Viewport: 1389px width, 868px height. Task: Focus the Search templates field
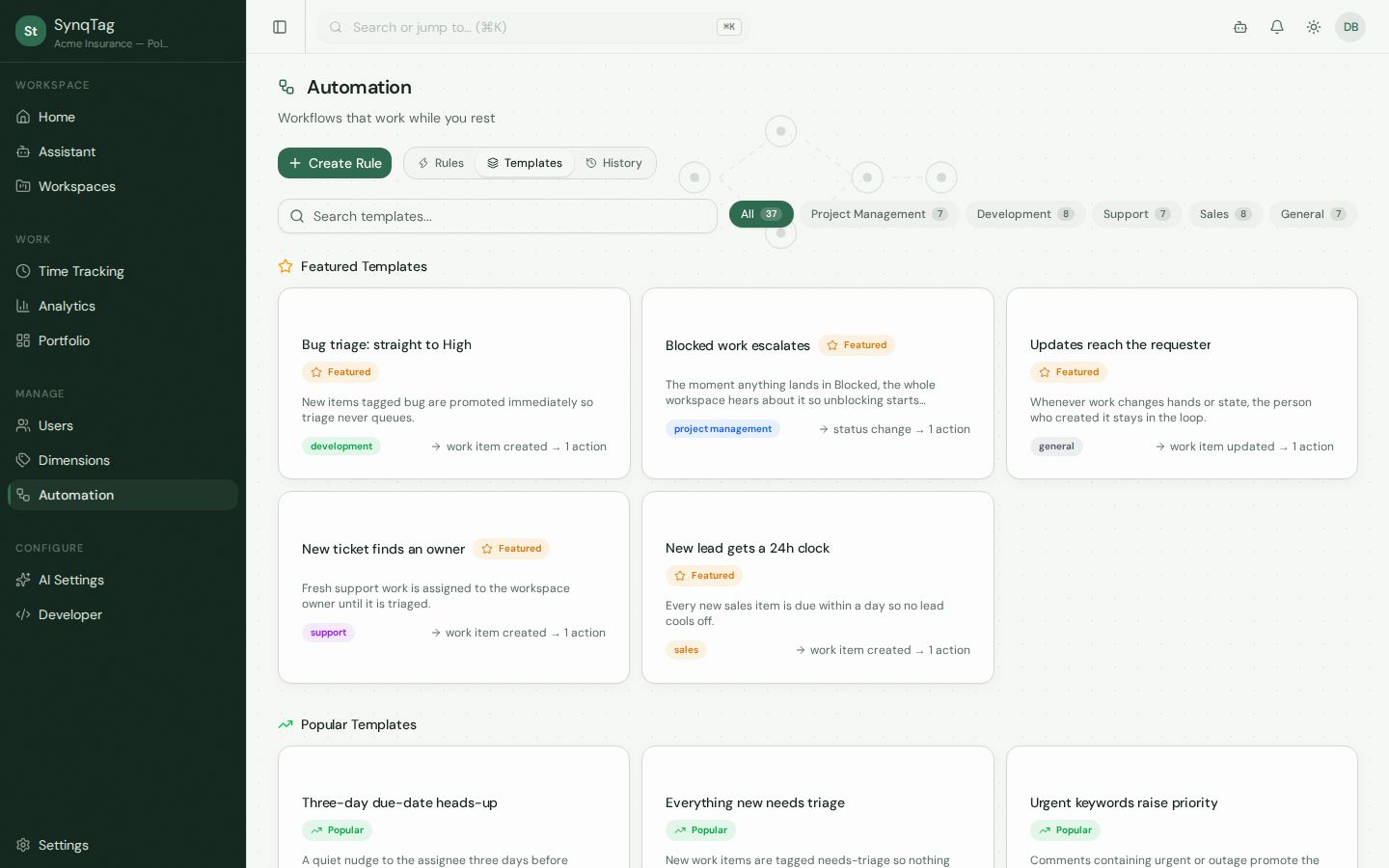point(498,216)
